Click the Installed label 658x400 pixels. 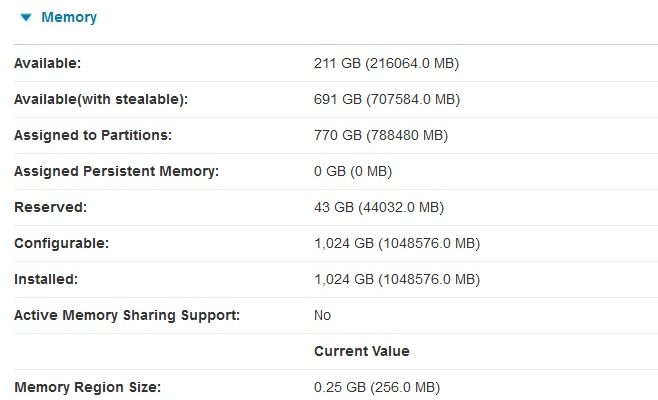[46, 279]
